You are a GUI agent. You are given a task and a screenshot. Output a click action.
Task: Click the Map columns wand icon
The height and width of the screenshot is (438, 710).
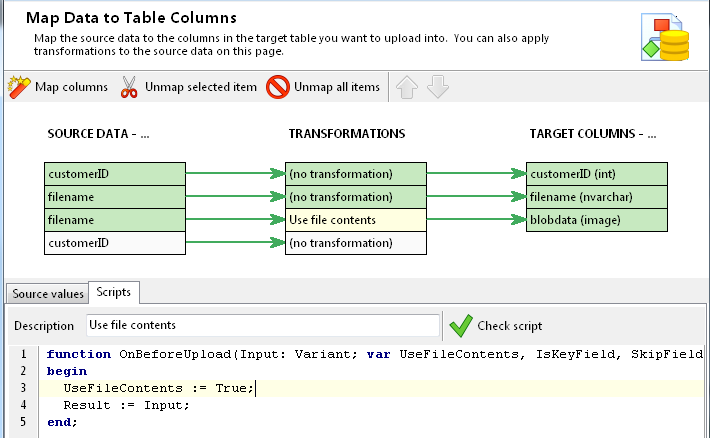19,87
